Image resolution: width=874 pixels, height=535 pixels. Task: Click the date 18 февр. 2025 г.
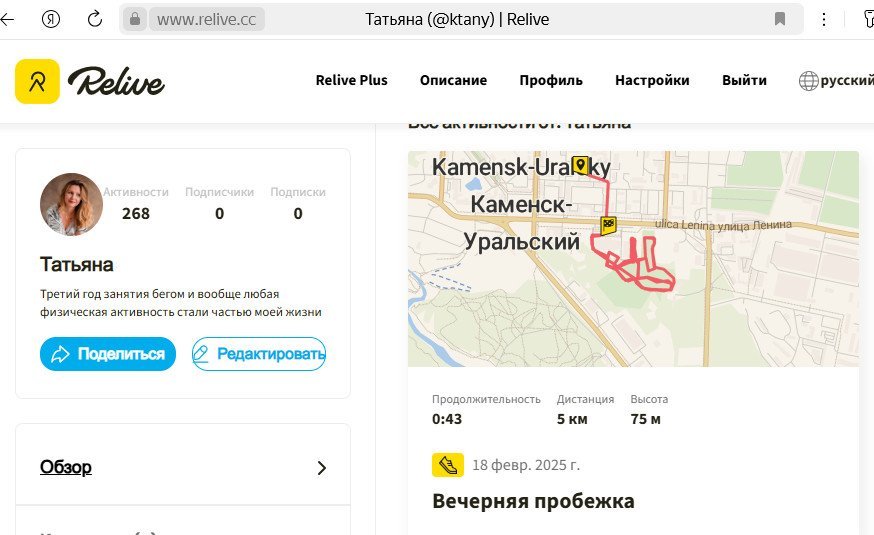(x=526, y=465)
